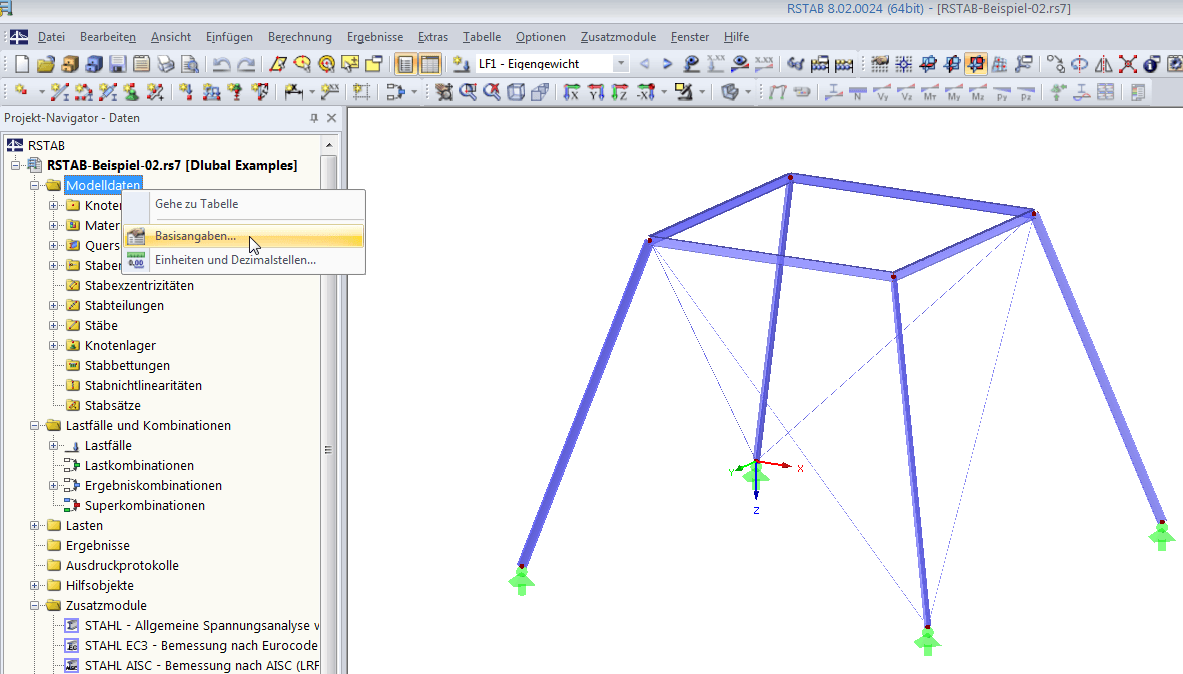Select the dimension line tool
The height and width of the screenshot is (674, 1183).
point(293,92)
